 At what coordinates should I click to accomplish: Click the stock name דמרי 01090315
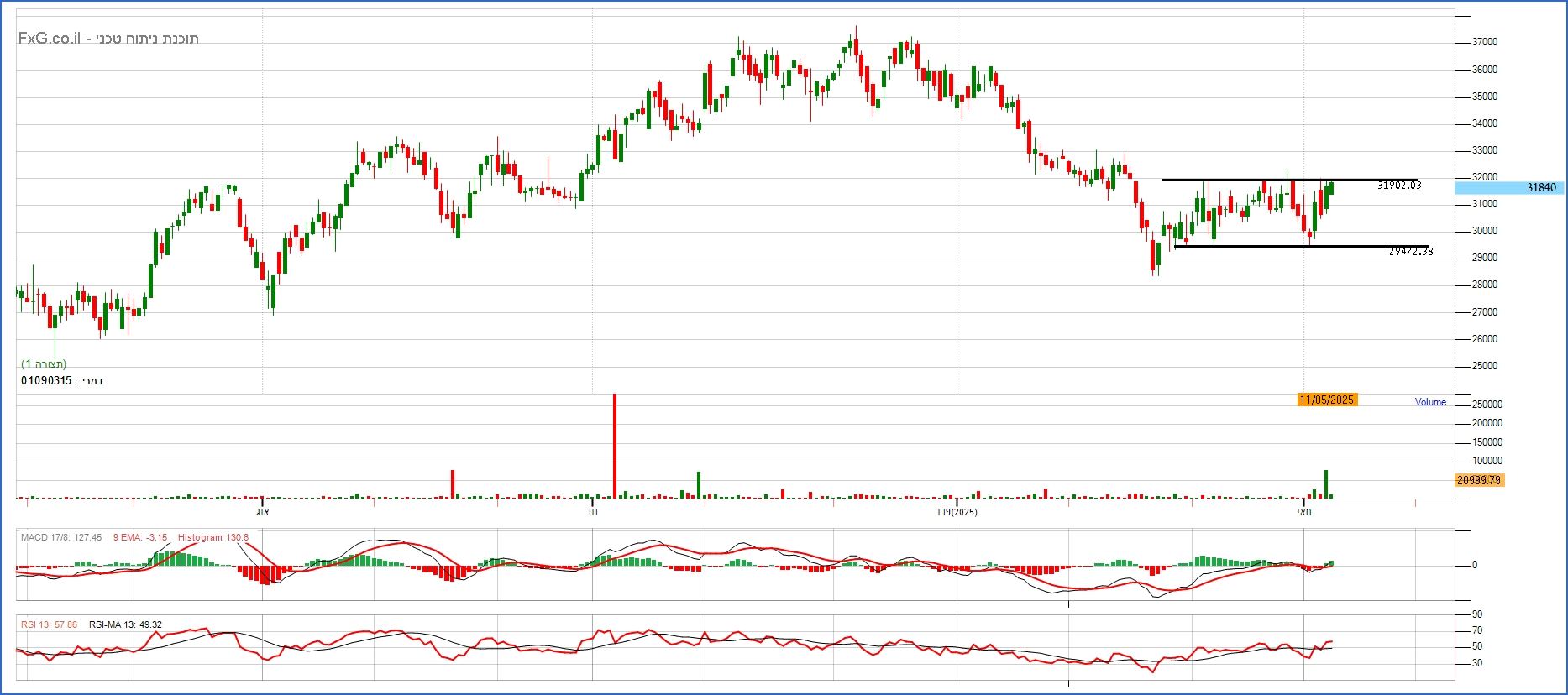coord(62,381)
